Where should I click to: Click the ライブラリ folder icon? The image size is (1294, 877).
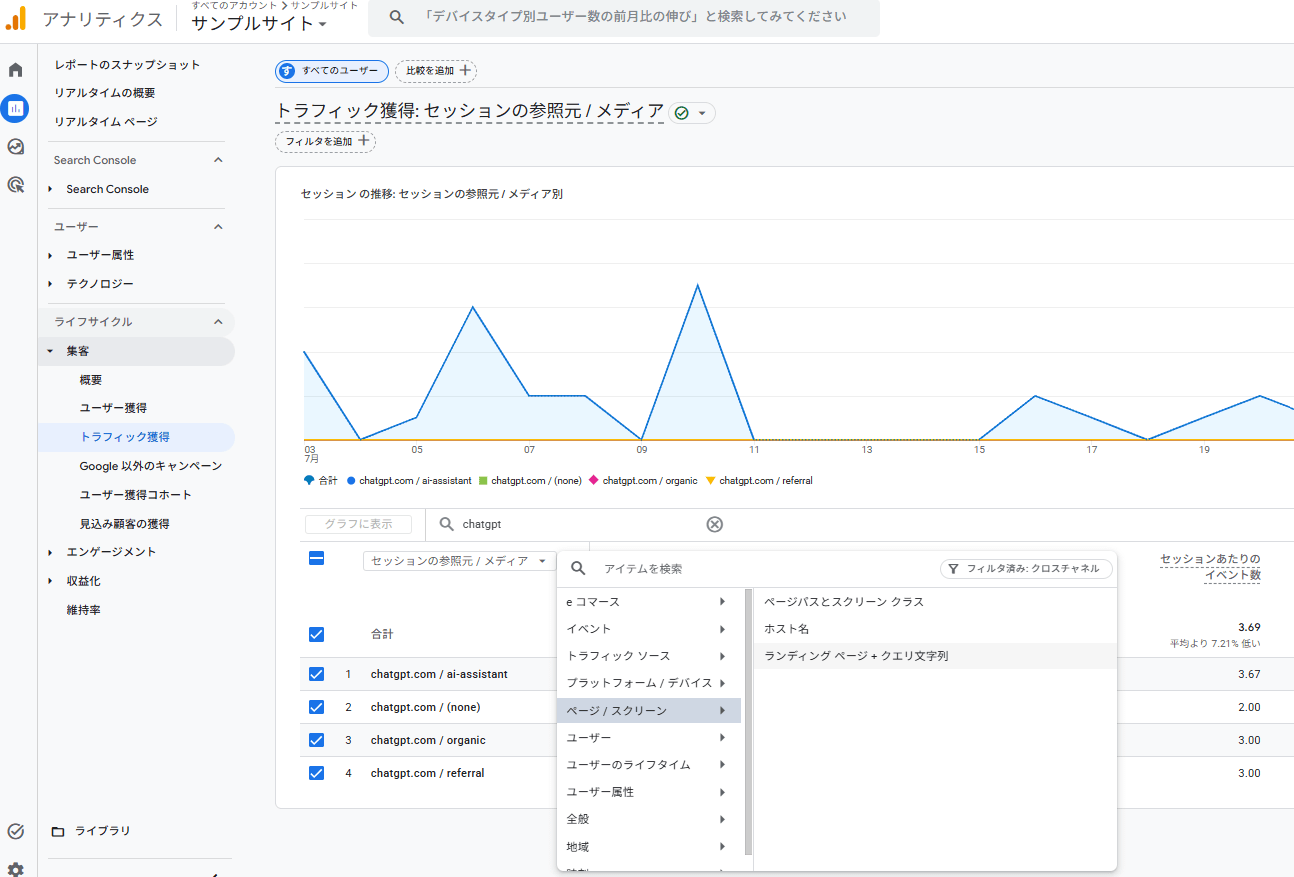tap(58, 831)
